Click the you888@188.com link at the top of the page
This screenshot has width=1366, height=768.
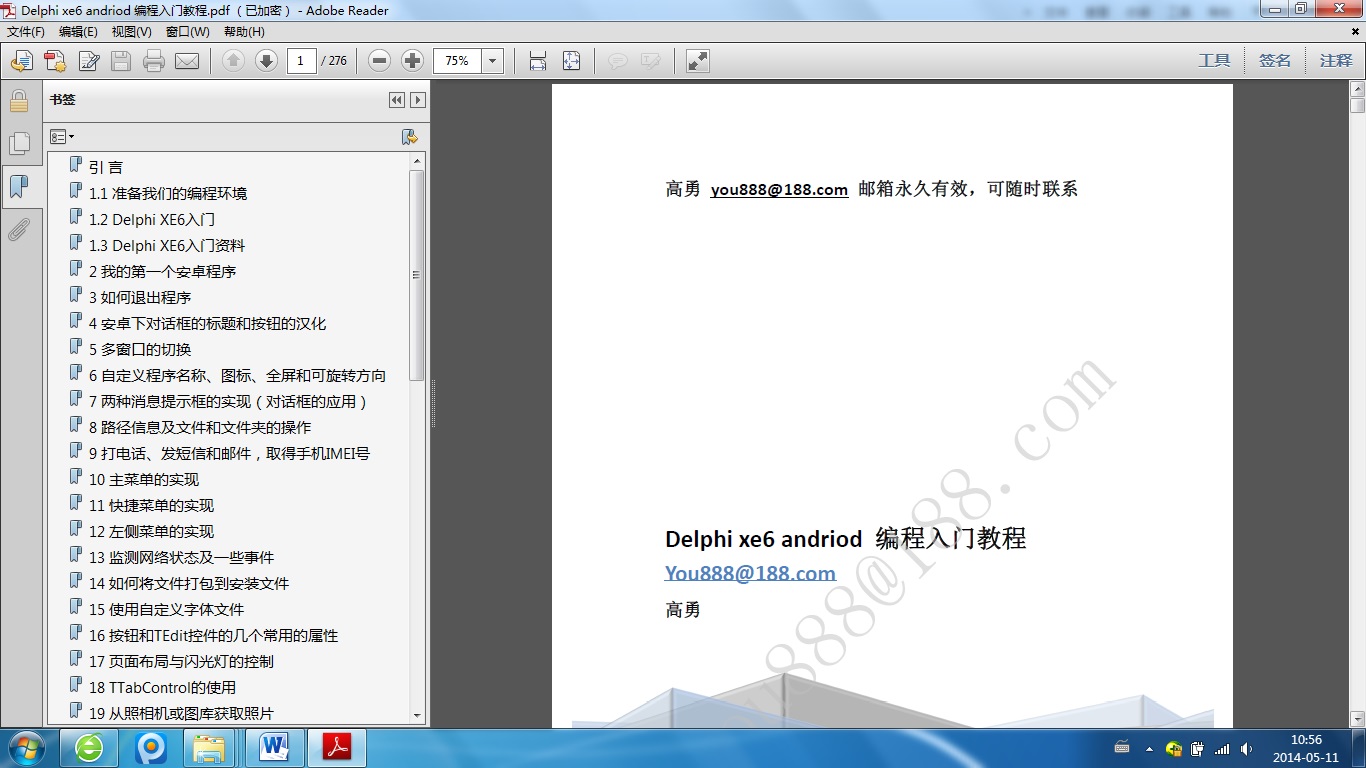(779, 189)
